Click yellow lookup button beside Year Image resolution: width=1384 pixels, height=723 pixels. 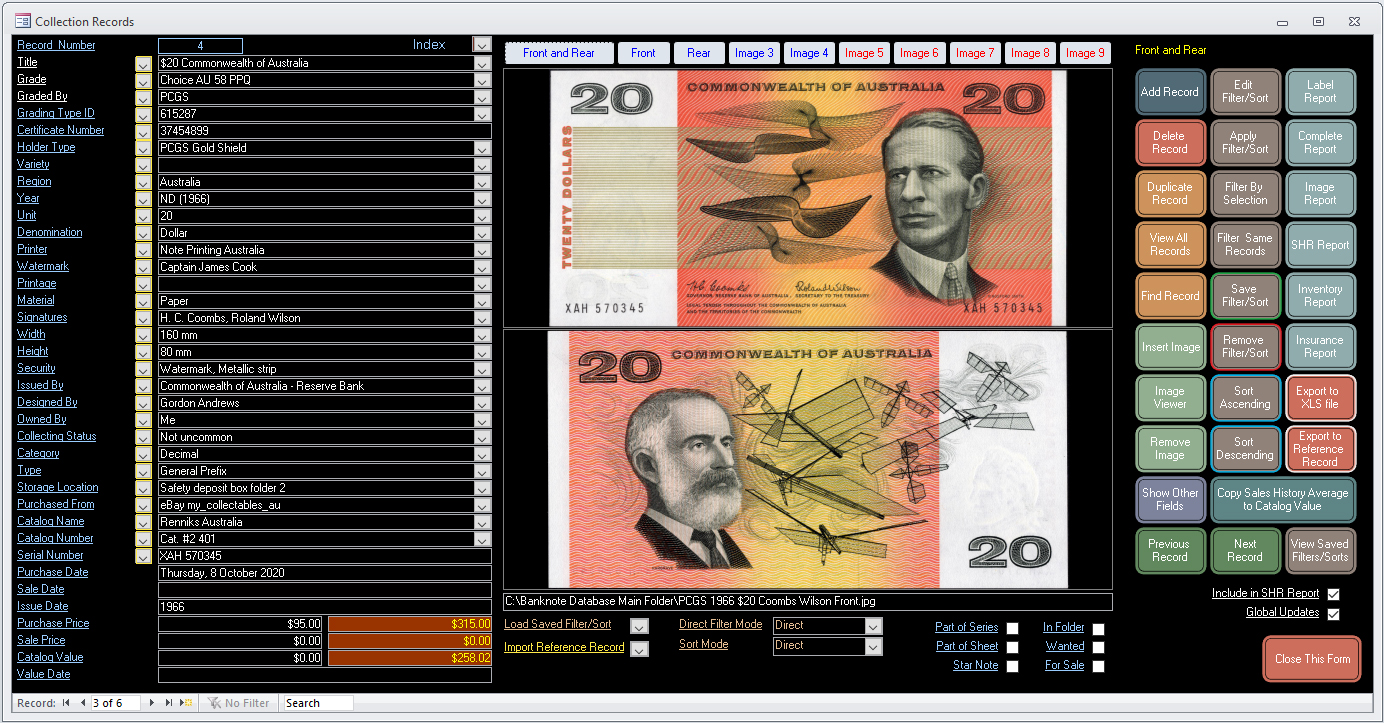point(143,199)
